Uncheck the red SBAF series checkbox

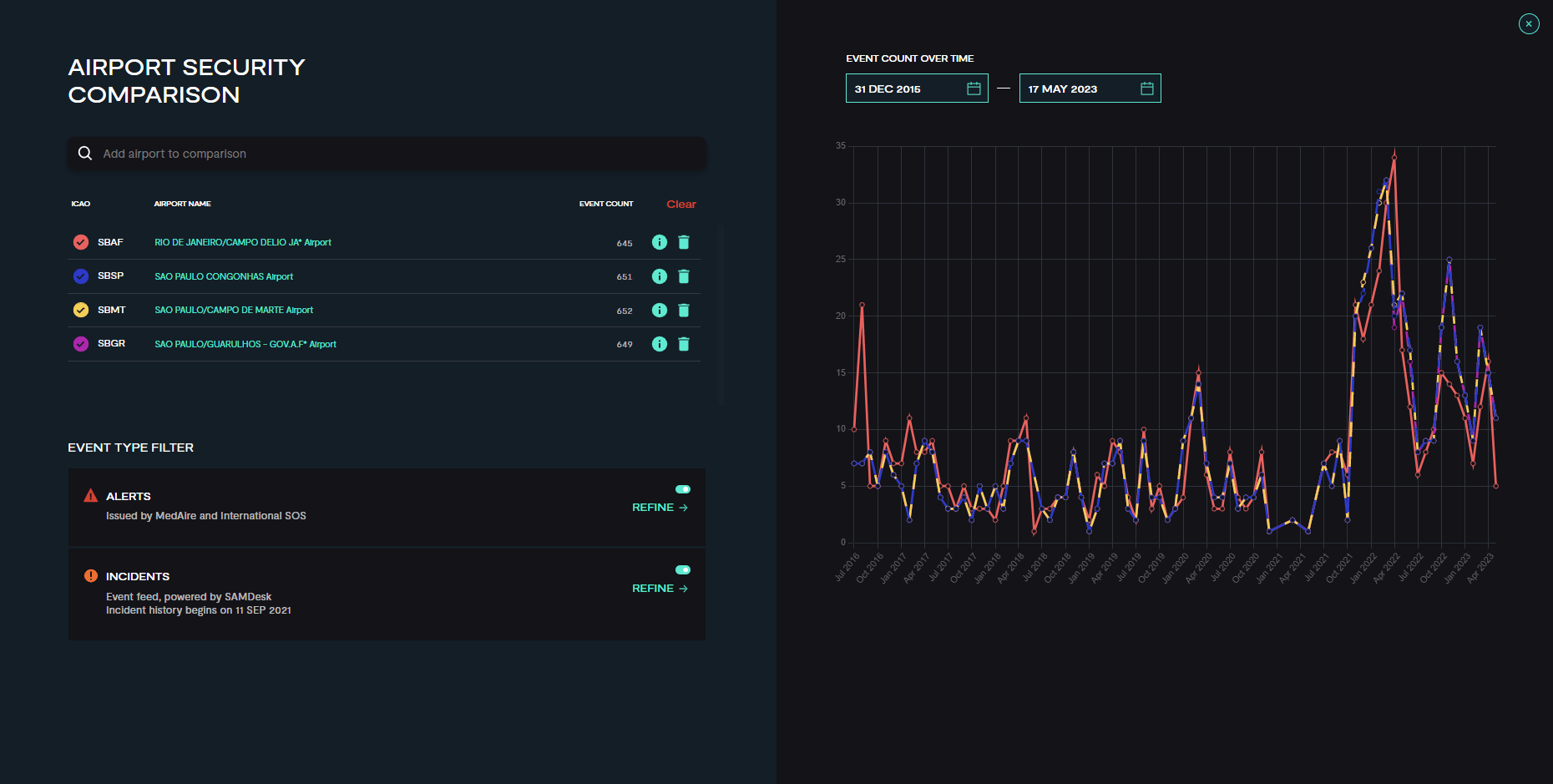(x=81, y=242)
